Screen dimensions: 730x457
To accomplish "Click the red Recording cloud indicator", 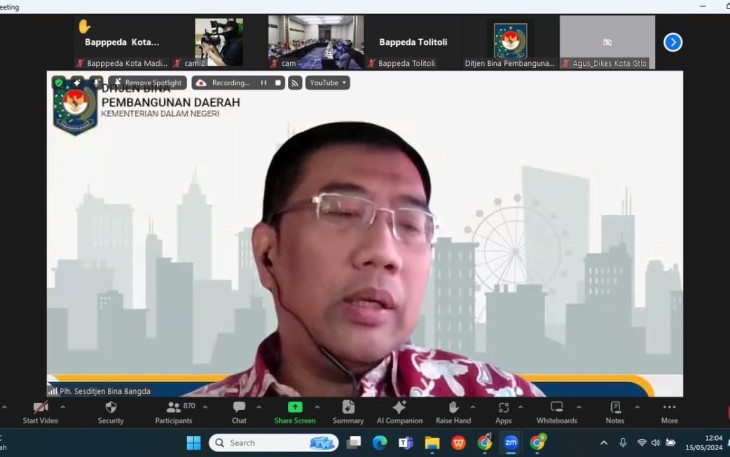I will tap(201, 83).
